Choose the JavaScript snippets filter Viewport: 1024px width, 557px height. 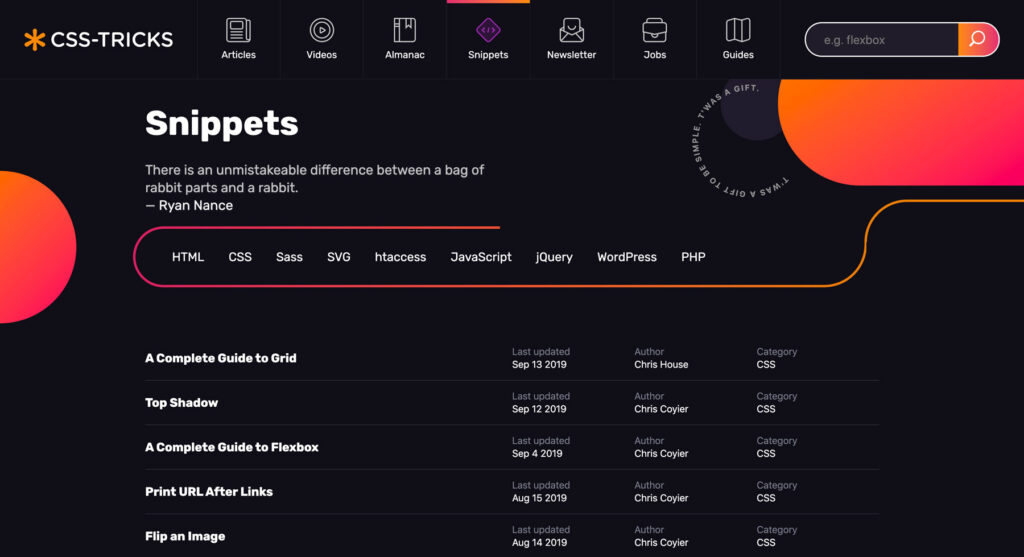[x=481, y=257]
